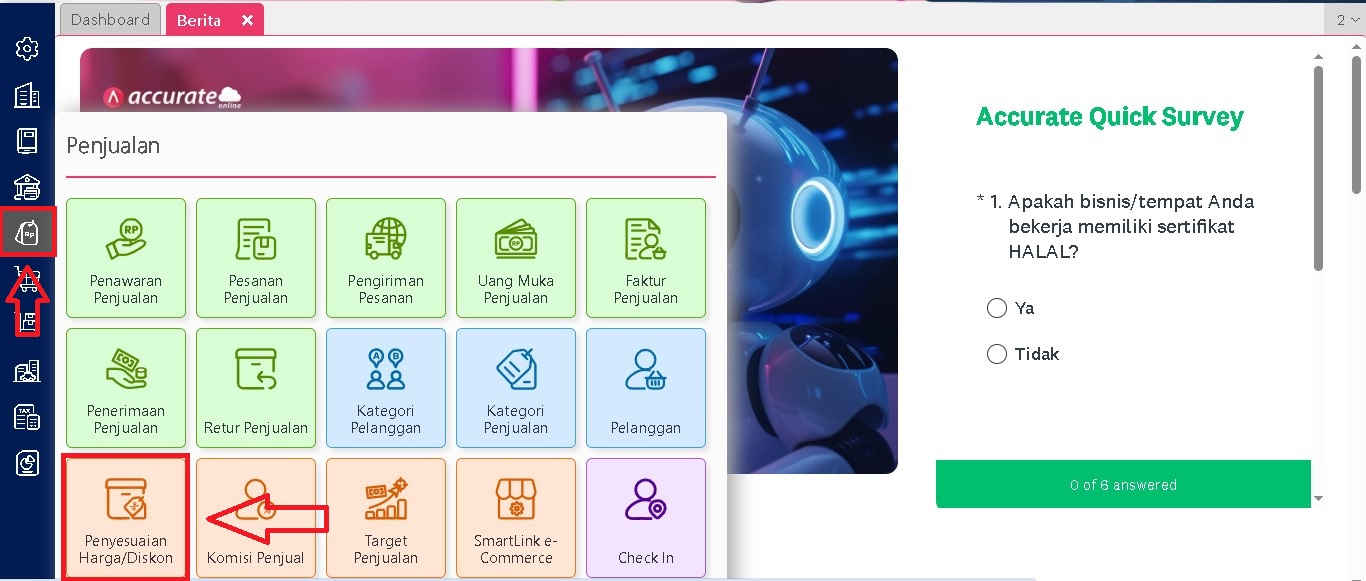
Task: Close the Berita tab
Action: (248, 20)
